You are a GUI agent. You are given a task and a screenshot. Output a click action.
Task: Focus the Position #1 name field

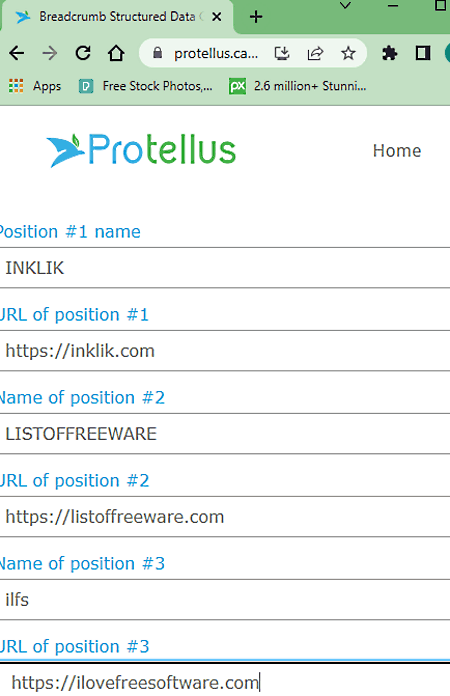coord(225,268)
